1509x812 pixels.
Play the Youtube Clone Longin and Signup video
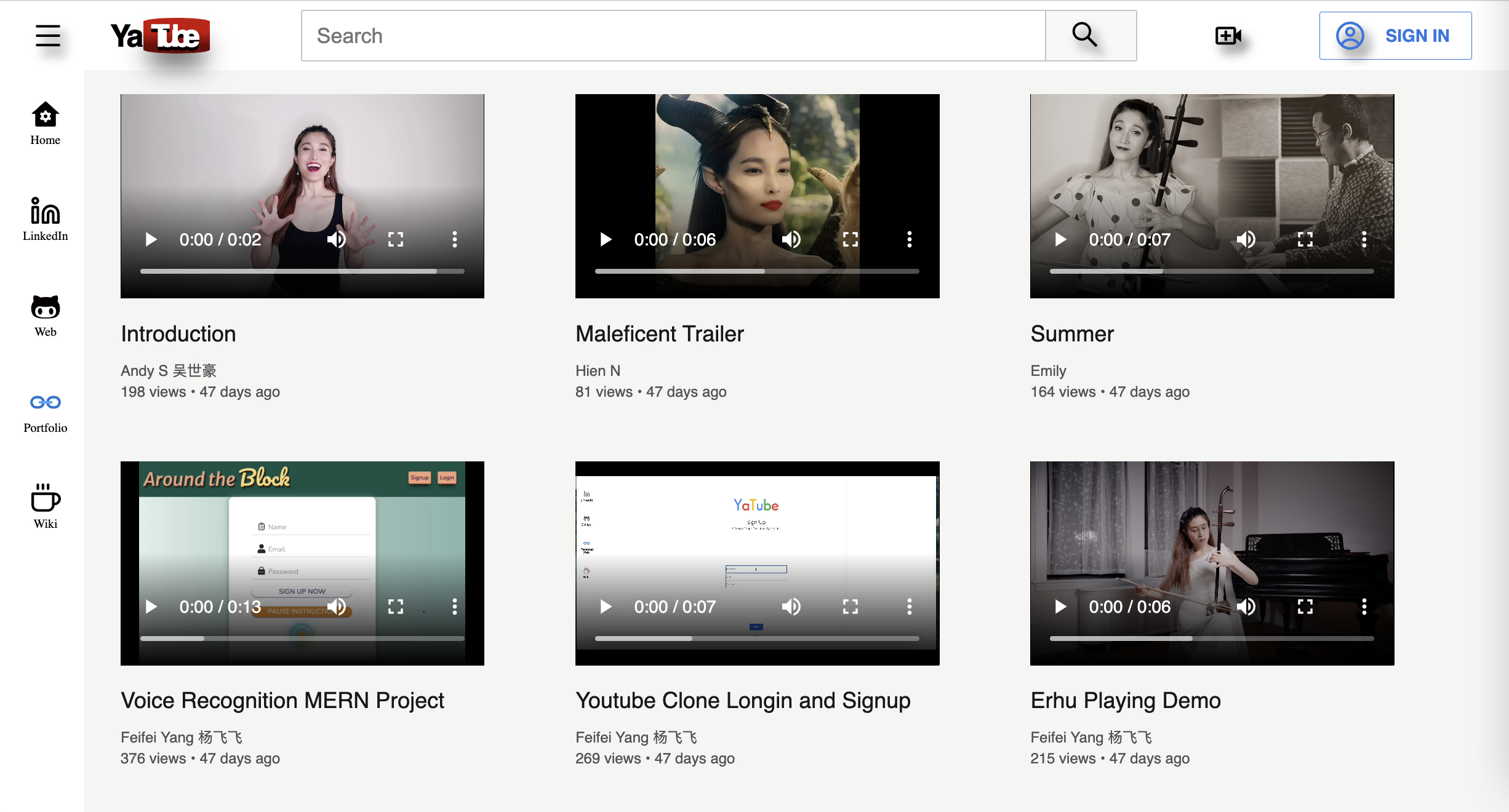tap(606, 607)
